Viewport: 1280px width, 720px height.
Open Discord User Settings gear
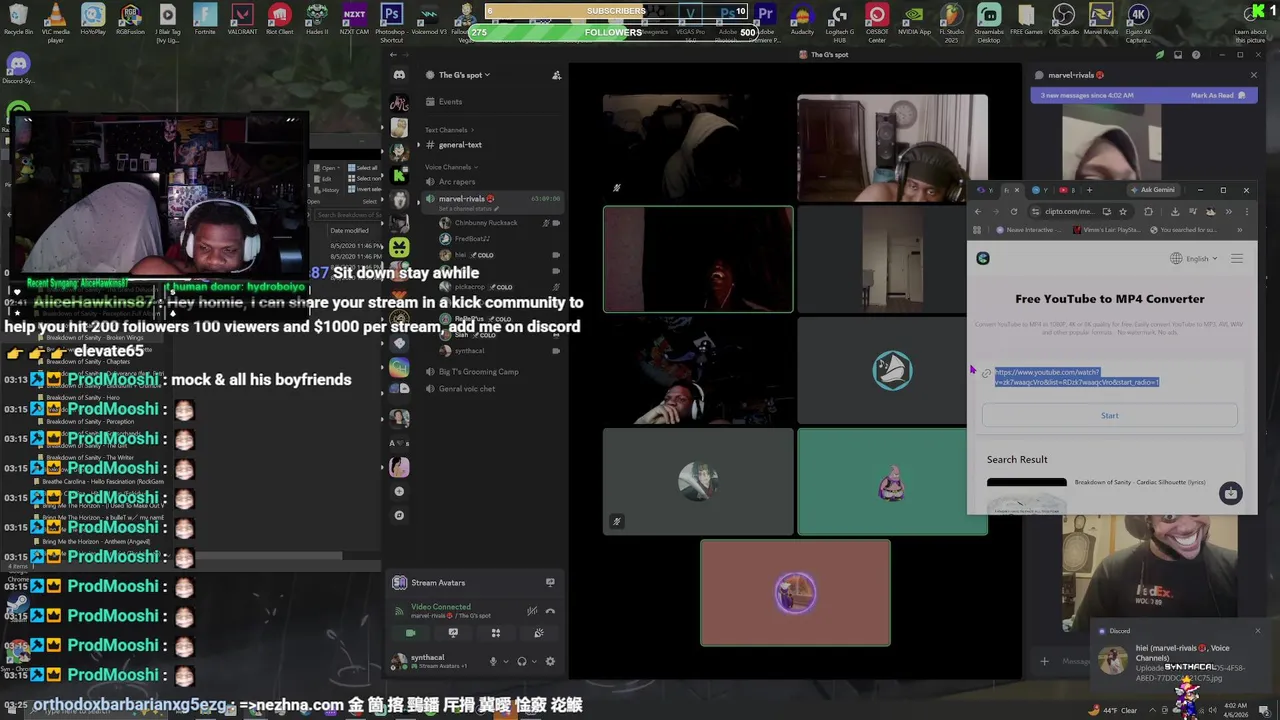[x=549, y=661]
